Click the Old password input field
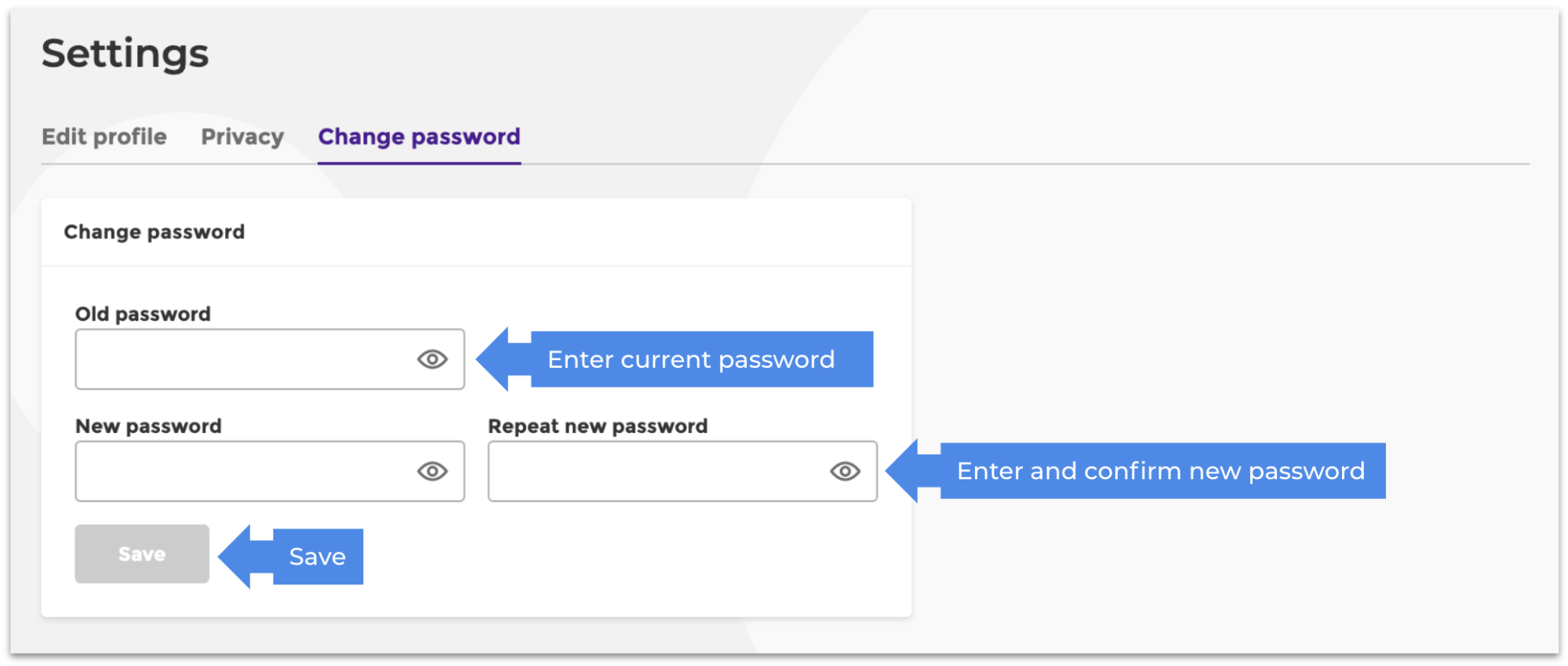Viewport: 1568px width, 666px height. pyautogui.click(x=235, y=359)
